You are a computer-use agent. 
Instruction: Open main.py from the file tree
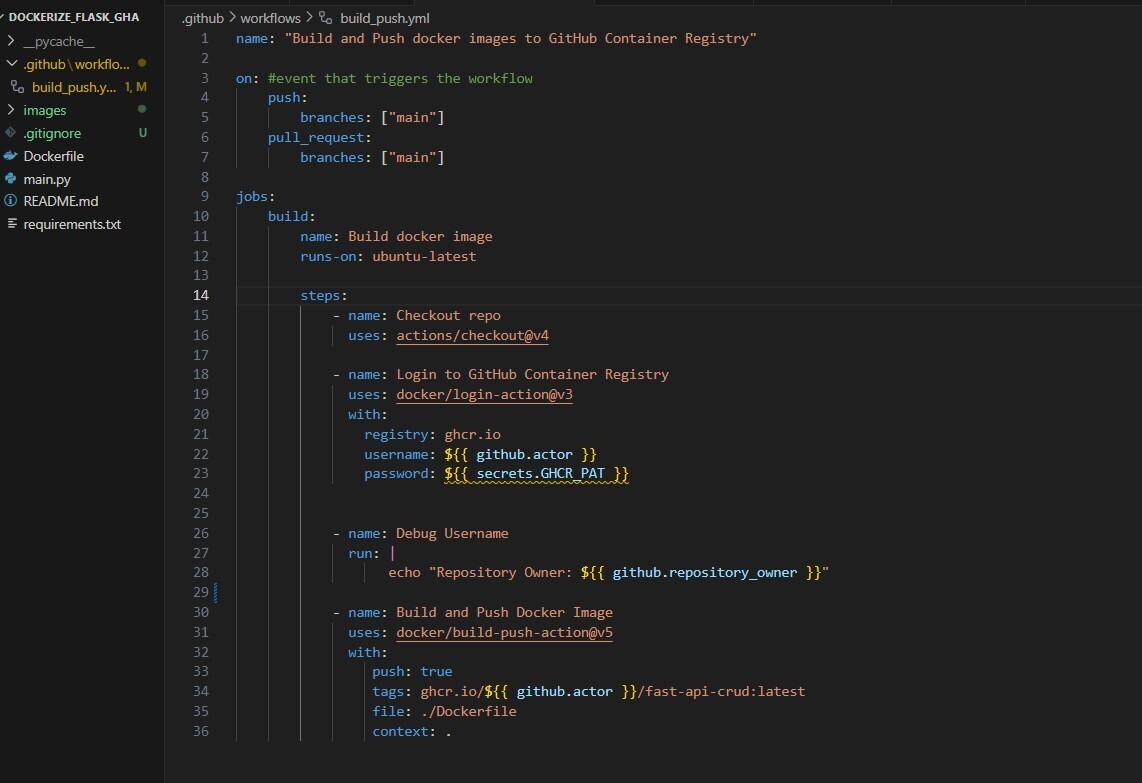pos(47,179)
